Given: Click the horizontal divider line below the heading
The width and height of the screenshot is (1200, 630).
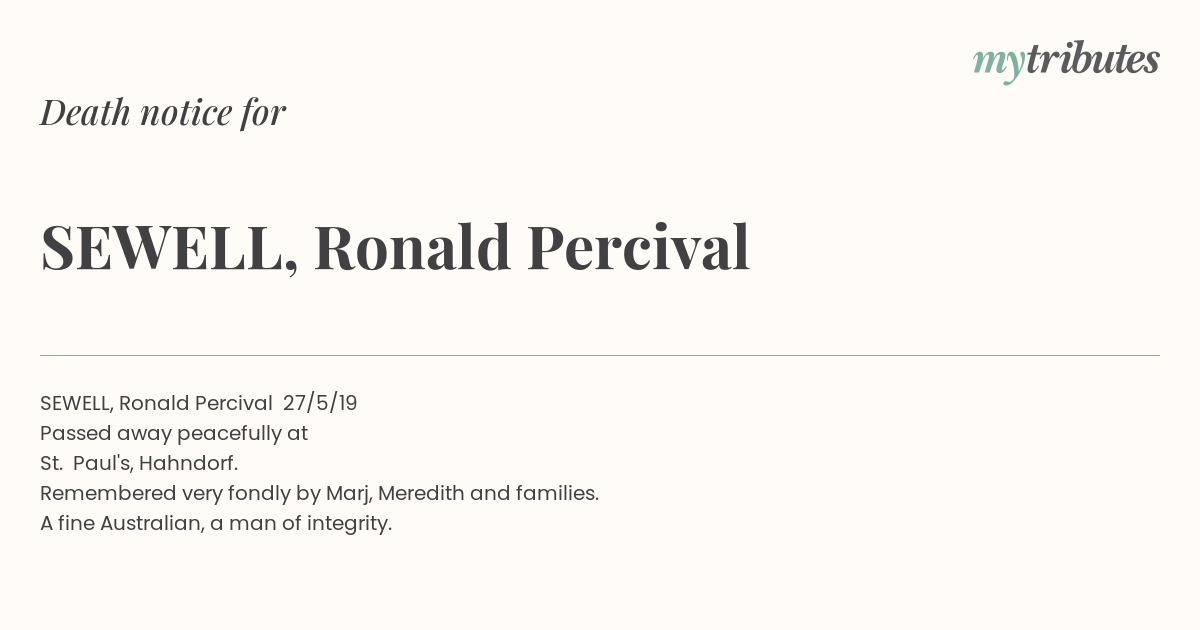Looking at the screenshot, I should click(600, 355).
